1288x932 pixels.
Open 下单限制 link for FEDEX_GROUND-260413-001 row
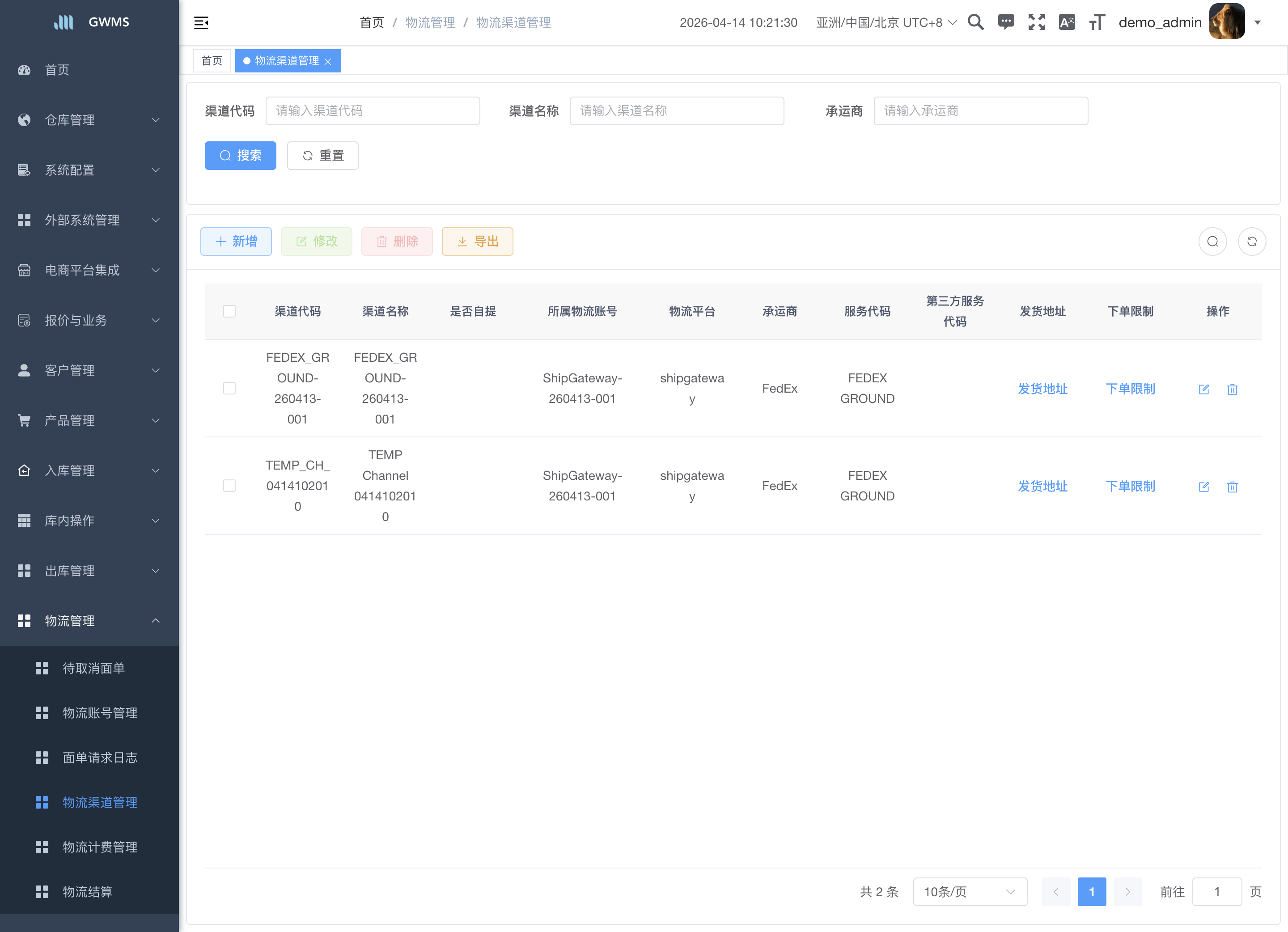click(1130, 389)
